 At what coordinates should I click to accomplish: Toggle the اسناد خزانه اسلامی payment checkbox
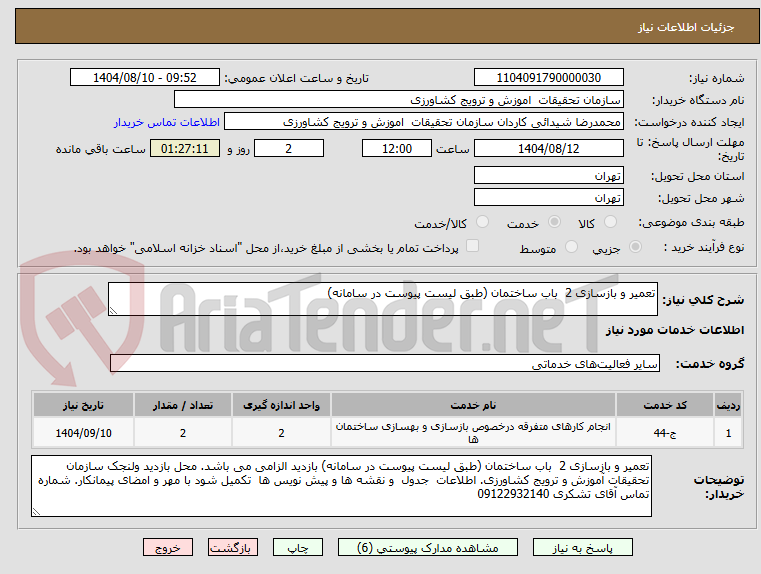pyautogui.click(x=472, y=246)
